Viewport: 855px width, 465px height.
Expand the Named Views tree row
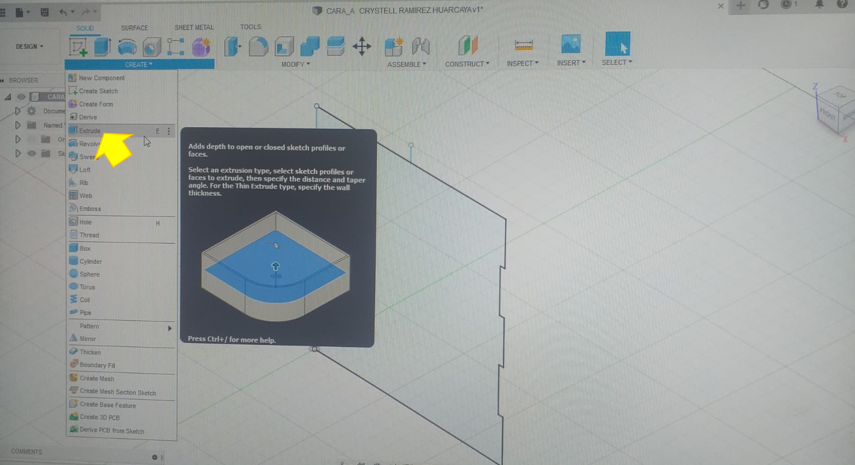17,125
